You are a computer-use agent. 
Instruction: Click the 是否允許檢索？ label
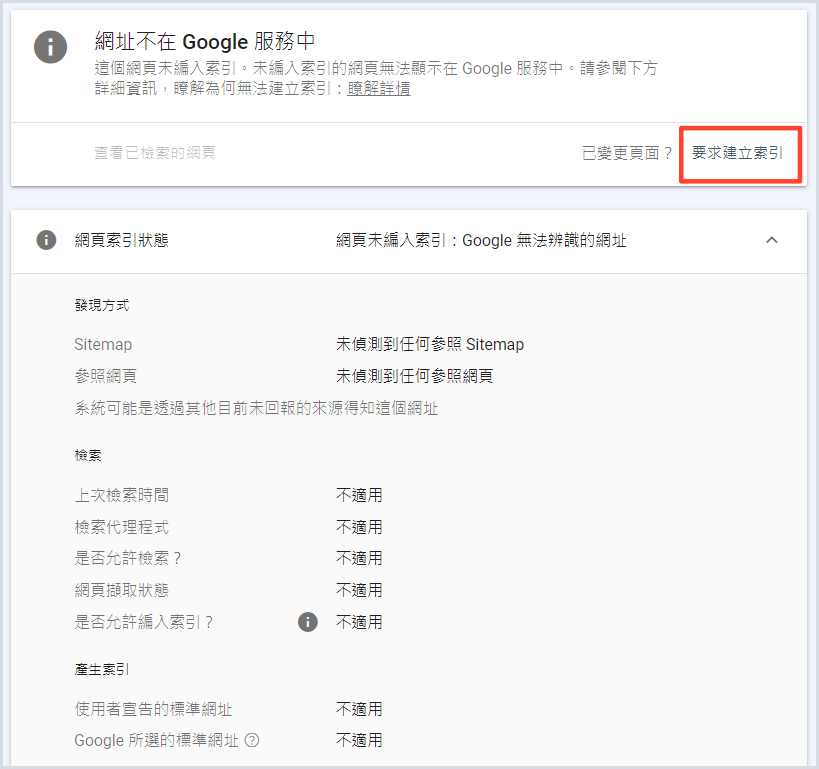[x=129, y=558]
